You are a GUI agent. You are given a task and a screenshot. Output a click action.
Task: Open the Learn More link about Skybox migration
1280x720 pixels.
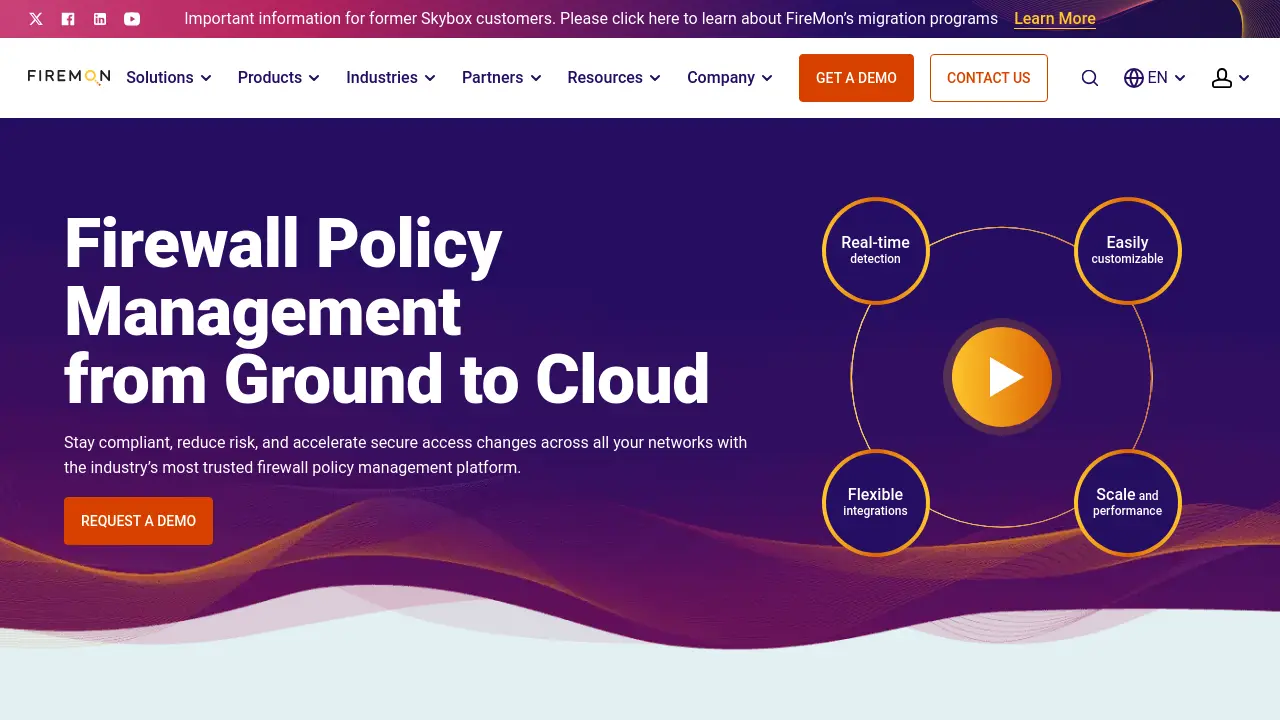(x=1054, y=18)
